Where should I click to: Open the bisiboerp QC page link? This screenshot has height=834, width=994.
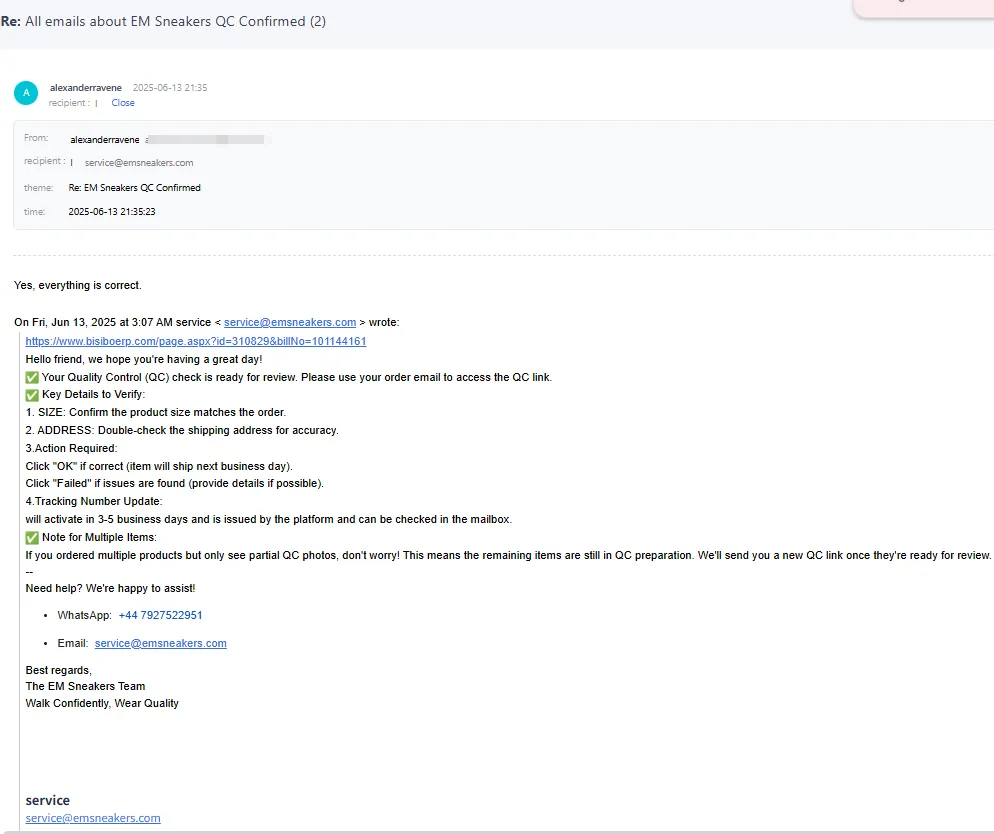[196, 341]
